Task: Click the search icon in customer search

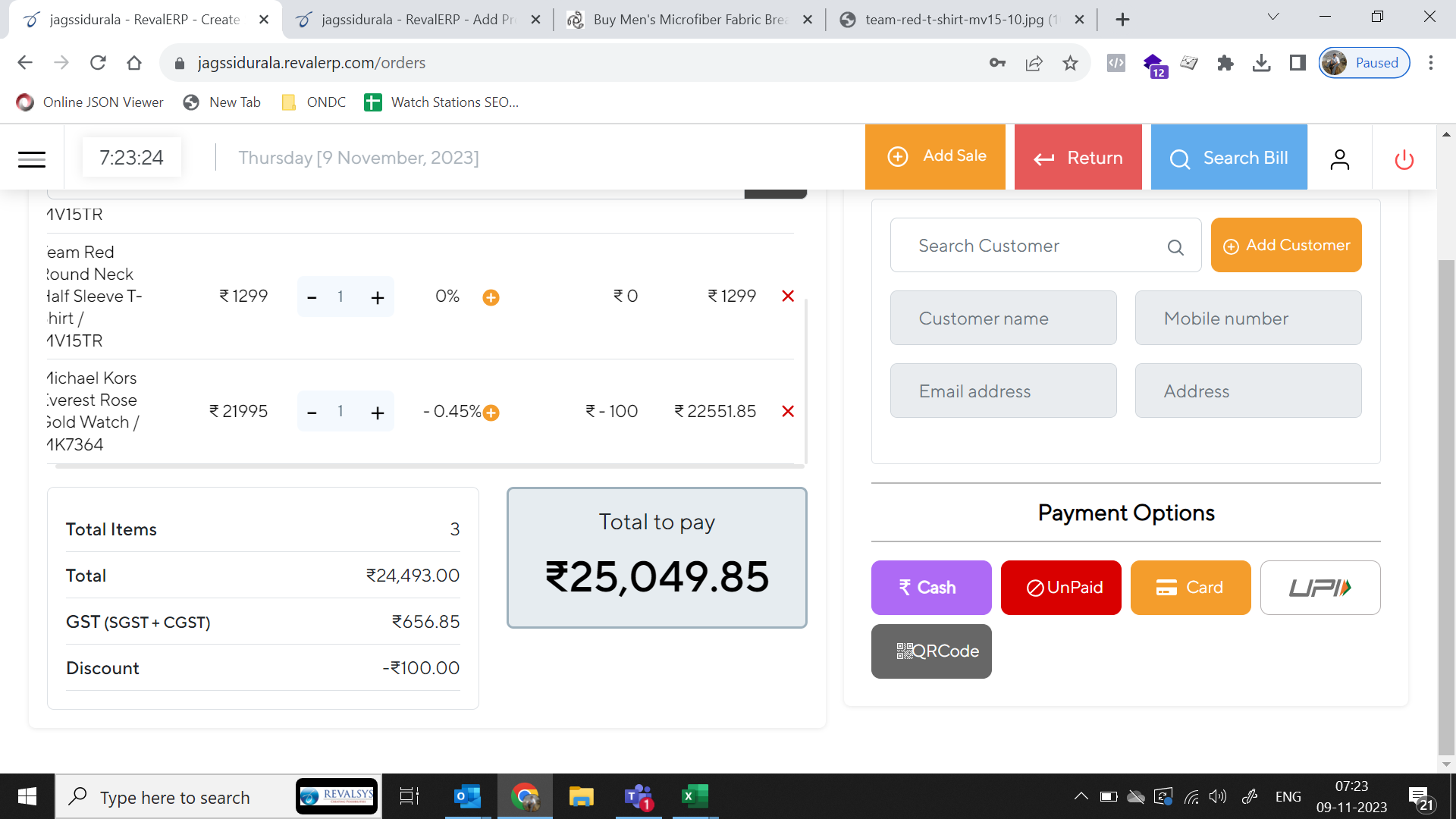Action: (1175, 247)
